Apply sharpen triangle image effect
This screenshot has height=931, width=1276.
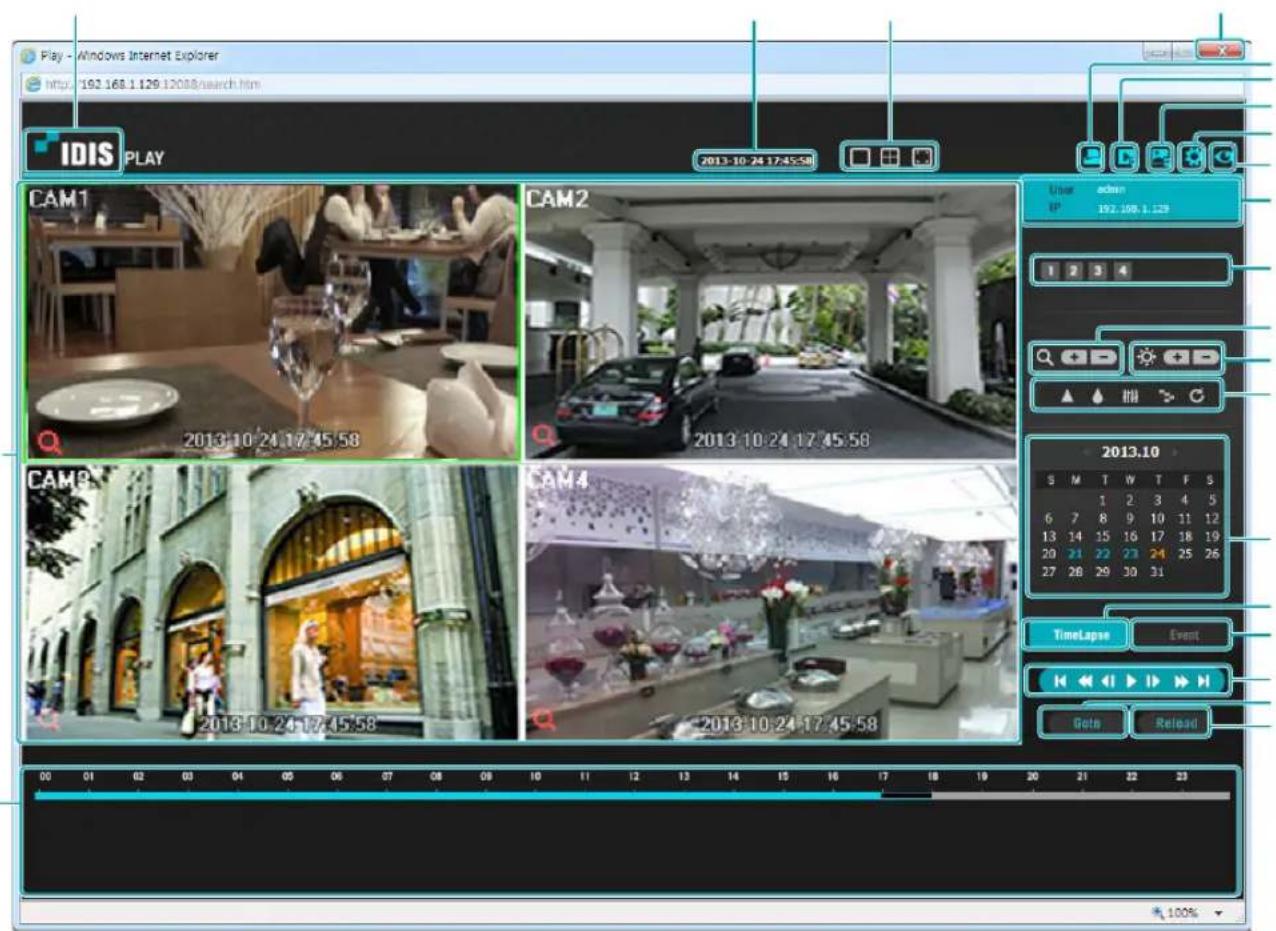1068,396
